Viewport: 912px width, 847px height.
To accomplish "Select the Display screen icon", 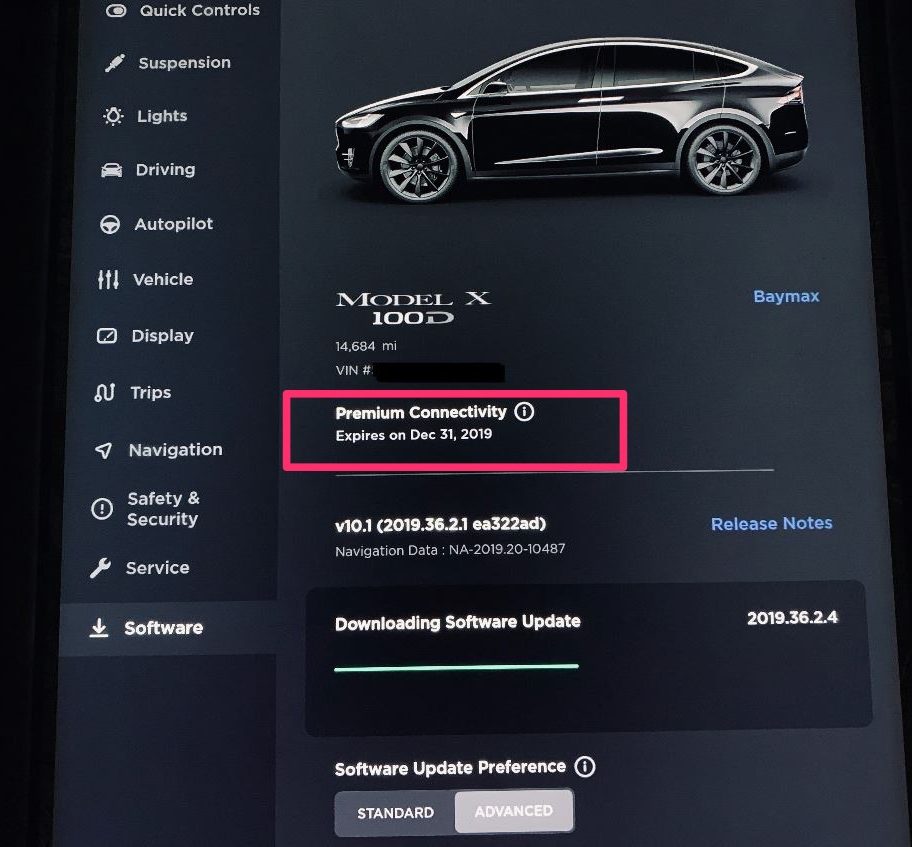I will 106,336.
